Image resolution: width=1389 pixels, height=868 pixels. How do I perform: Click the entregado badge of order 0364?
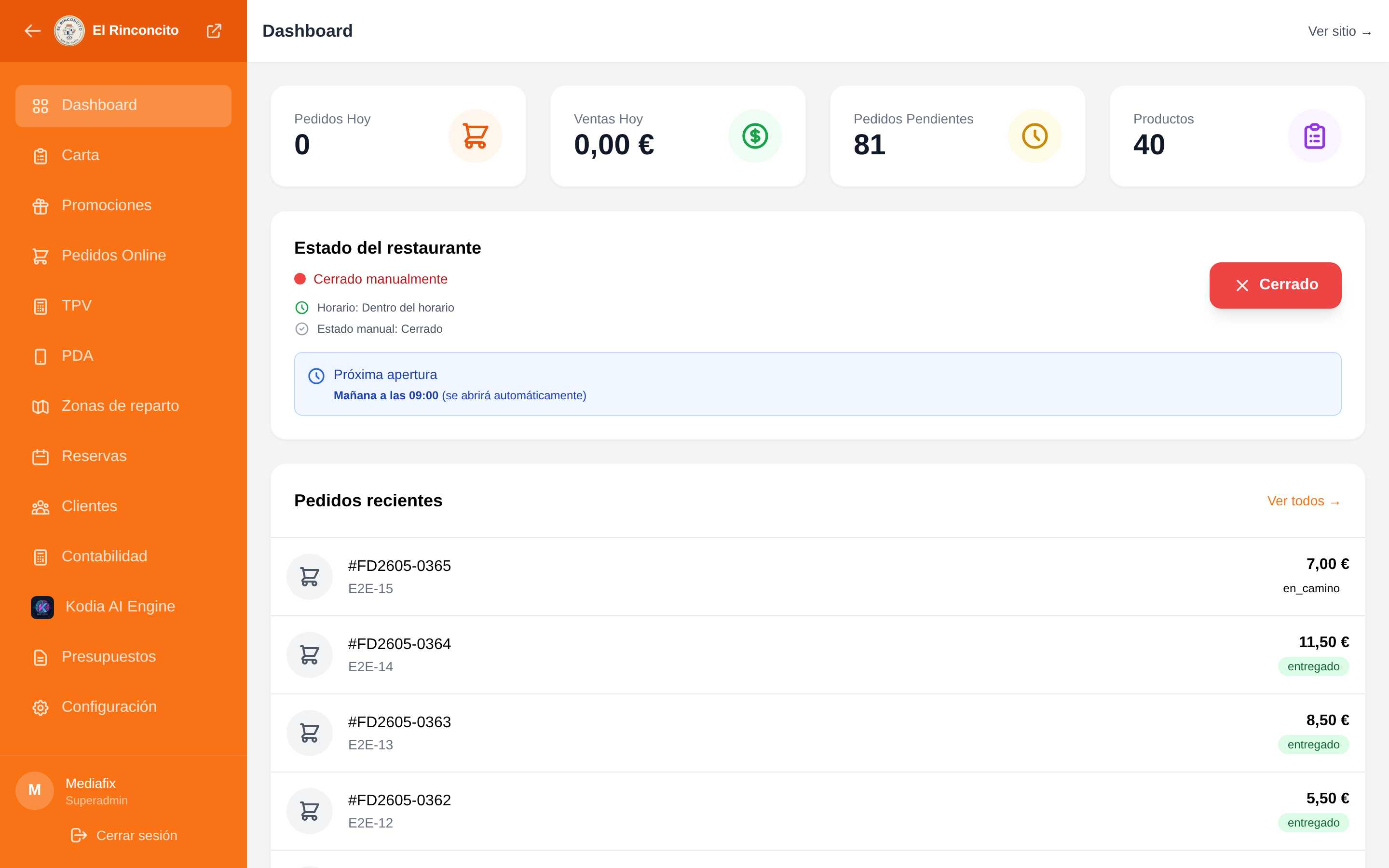click(1313, 666)
